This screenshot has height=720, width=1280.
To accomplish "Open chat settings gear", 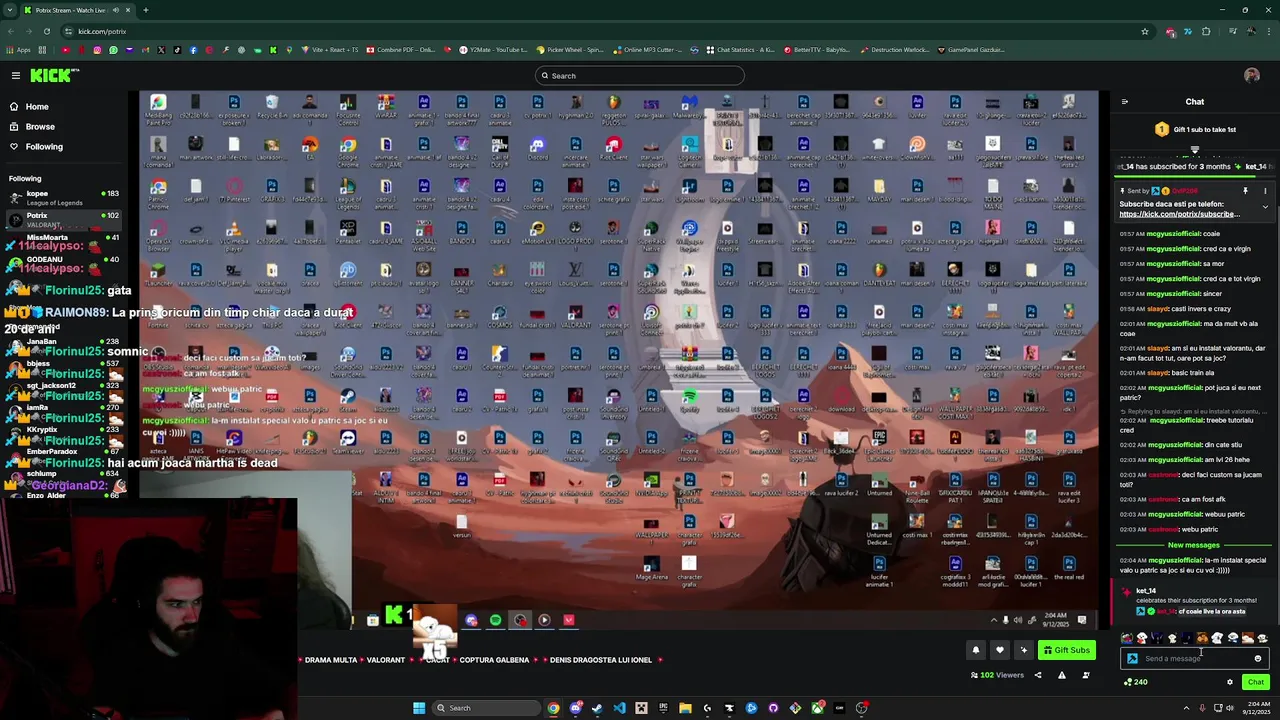I will [1230, 682].
